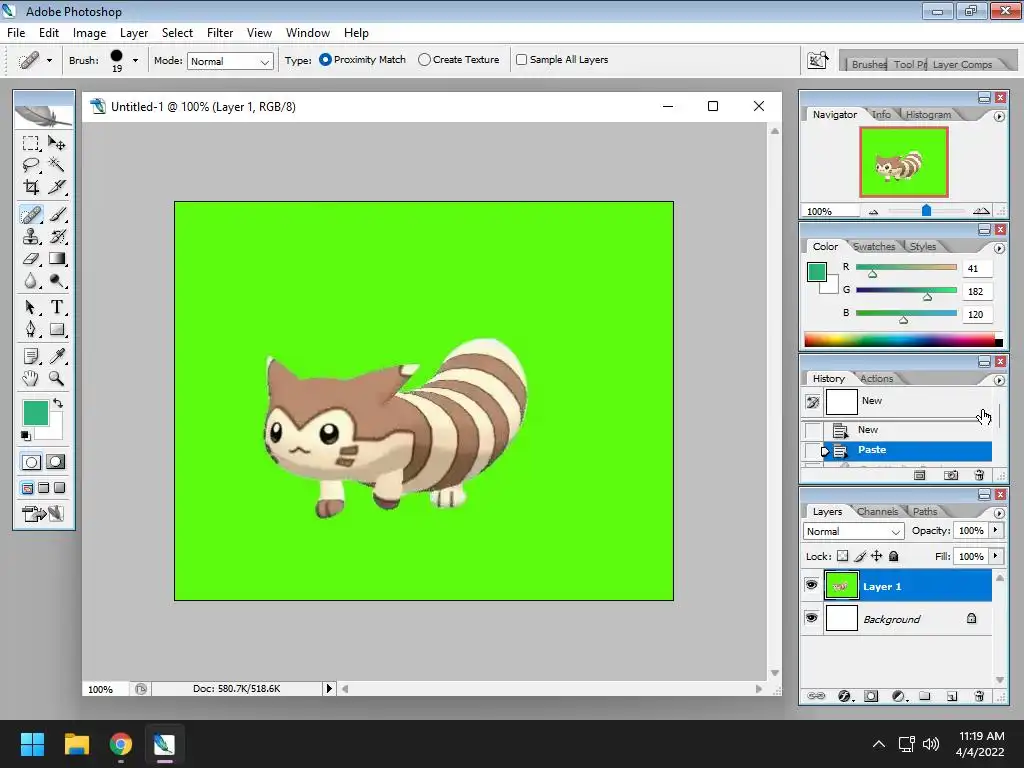Open the layer Fill slider arrow
The height and width of the screenshot is (768, 1024).
995,556
